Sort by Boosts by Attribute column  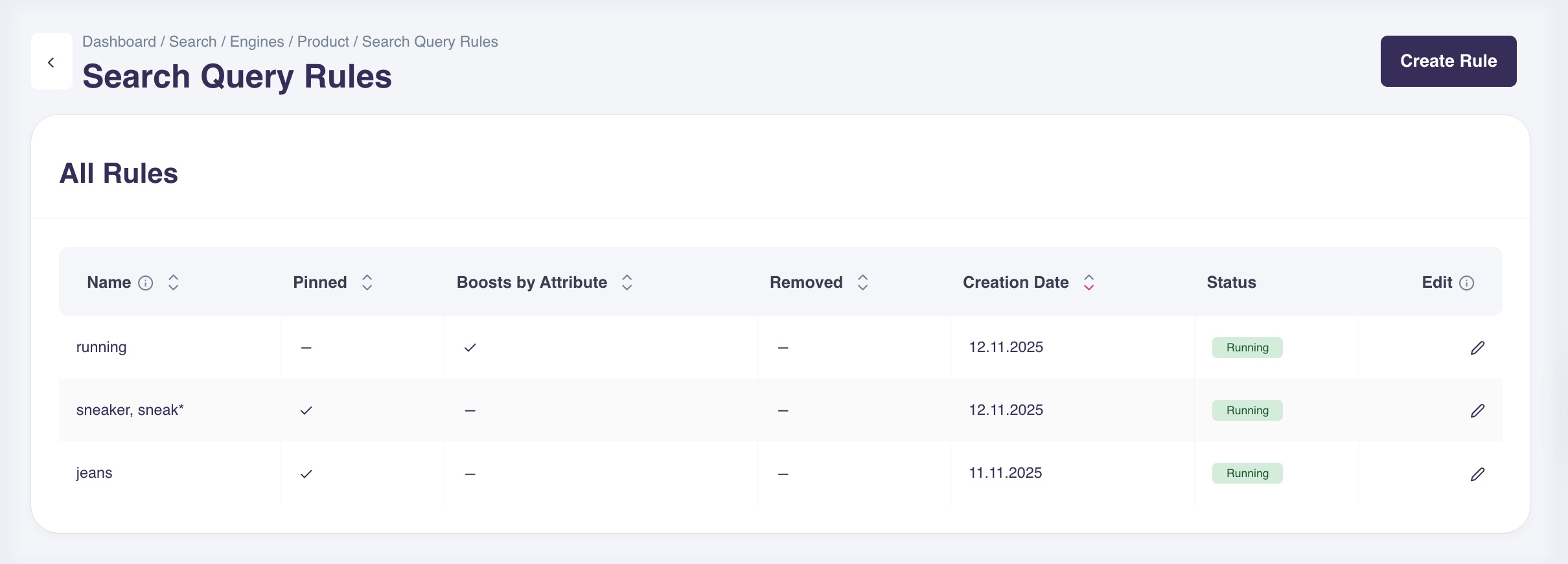627,283
